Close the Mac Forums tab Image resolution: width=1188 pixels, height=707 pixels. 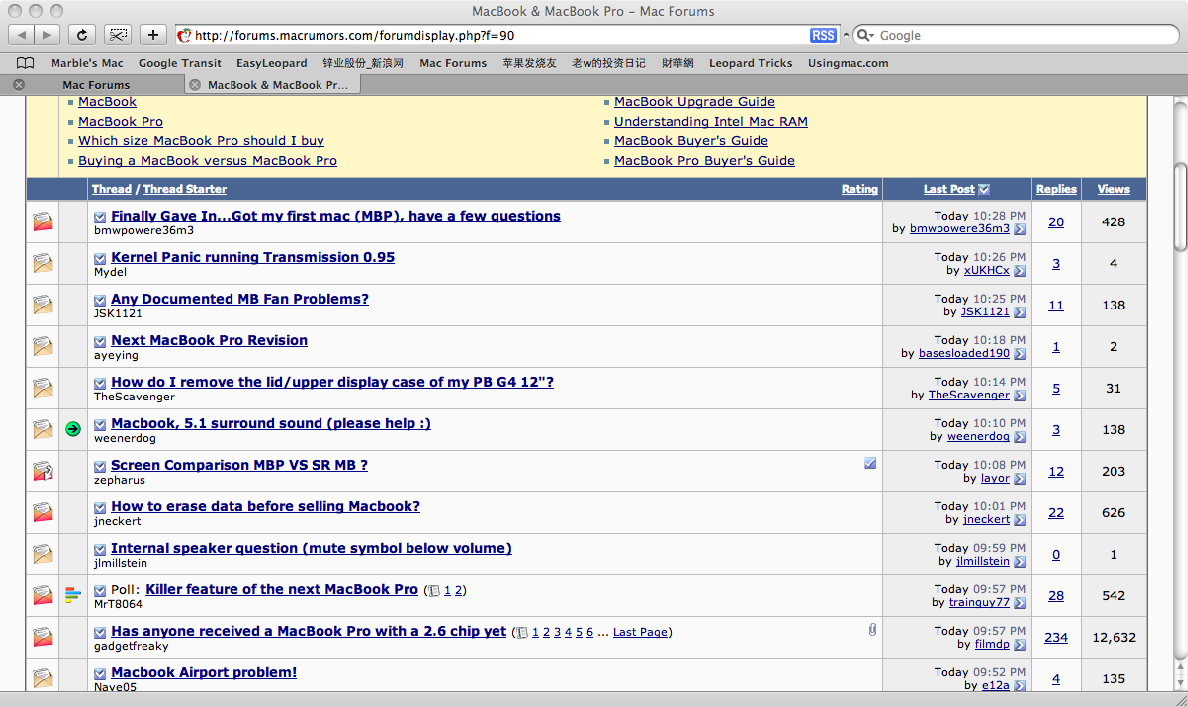pyautogui.click(x=20, y=85)
